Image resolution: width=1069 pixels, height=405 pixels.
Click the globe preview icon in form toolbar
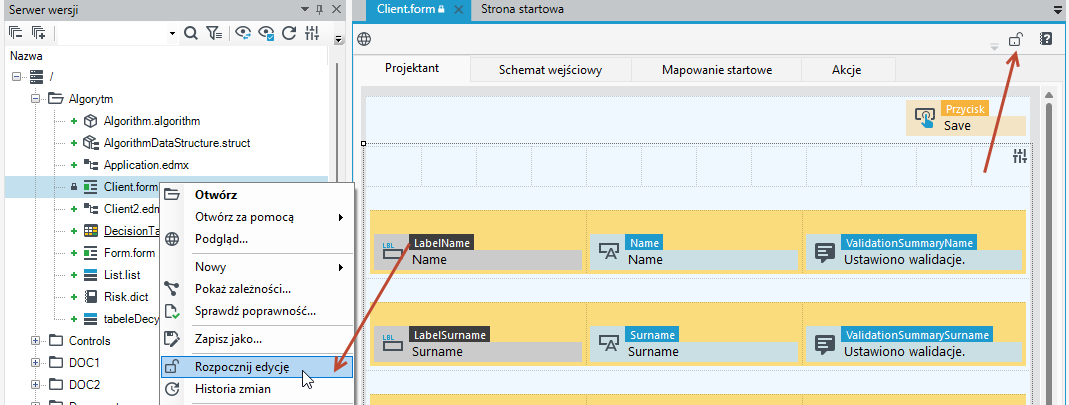tap(365, 39)
